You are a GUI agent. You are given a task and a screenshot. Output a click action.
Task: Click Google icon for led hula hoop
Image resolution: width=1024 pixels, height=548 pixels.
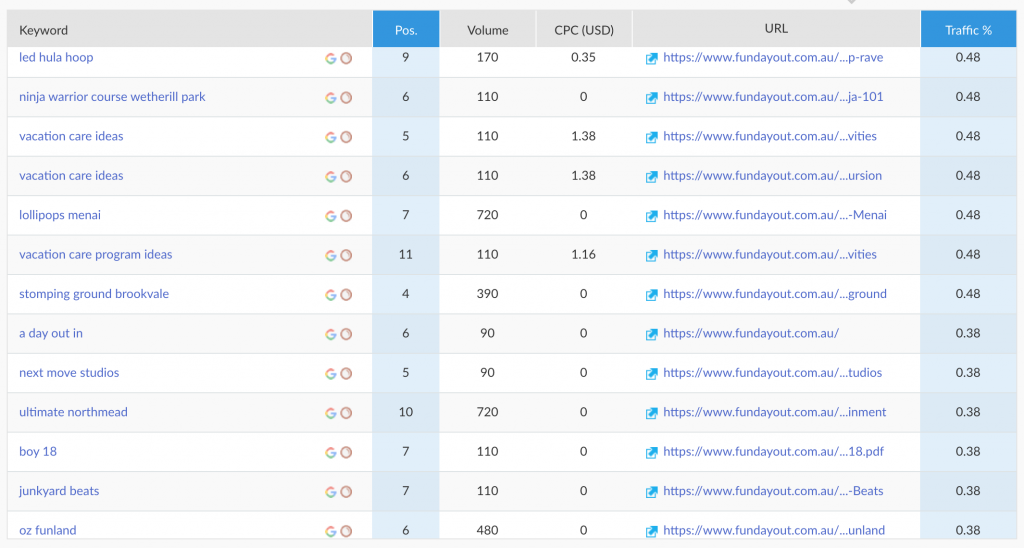pos(330,58)
